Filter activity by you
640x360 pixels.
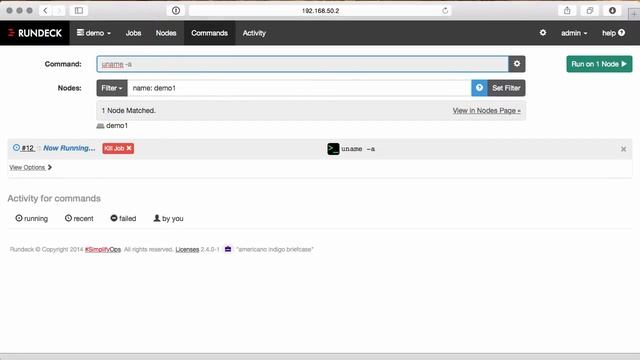pyautogui.click(x=168, y=218)
